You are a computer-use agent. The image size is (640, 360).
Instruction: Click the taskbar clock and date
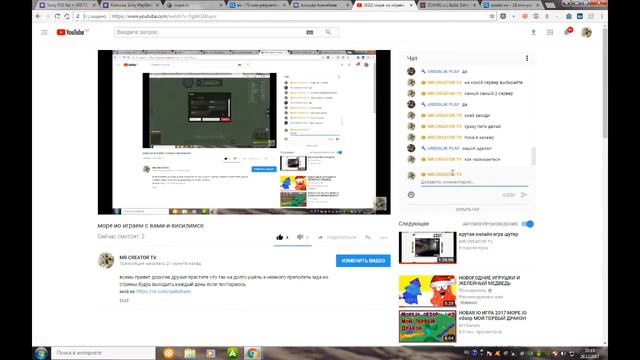coord(590,353)
